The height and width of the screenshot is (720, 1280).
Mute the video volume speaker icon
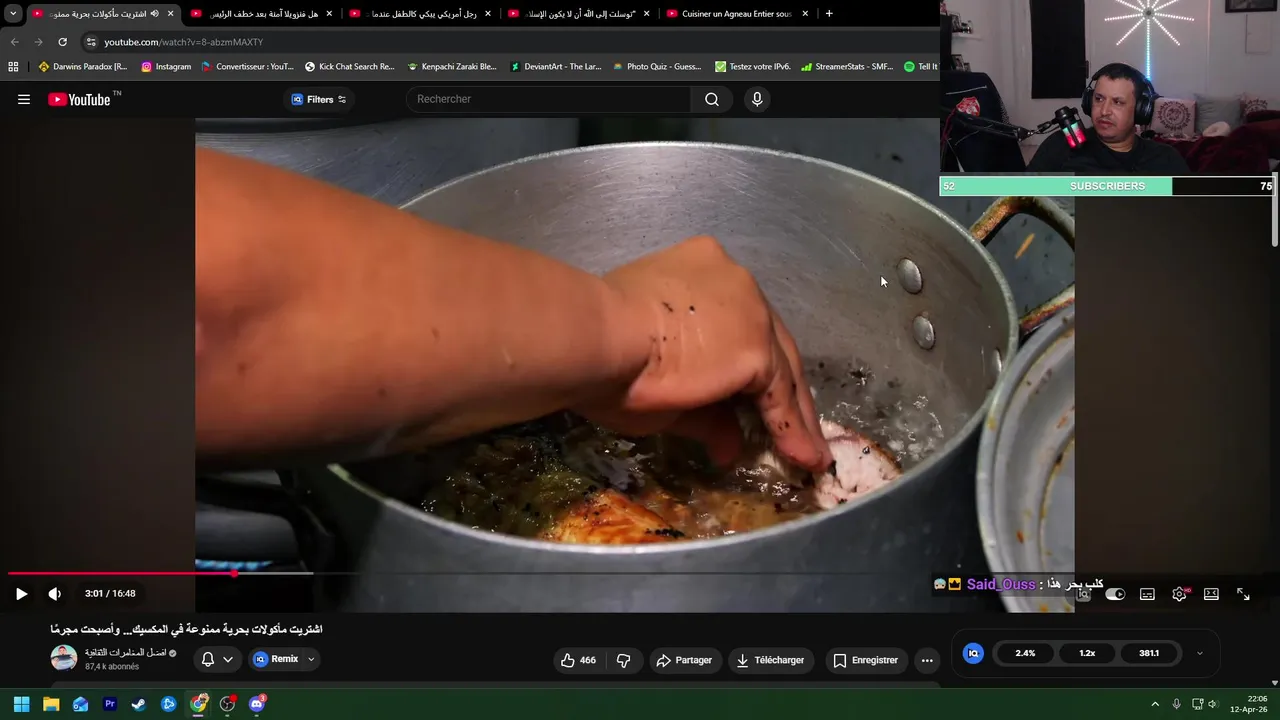tap(55, 593)
